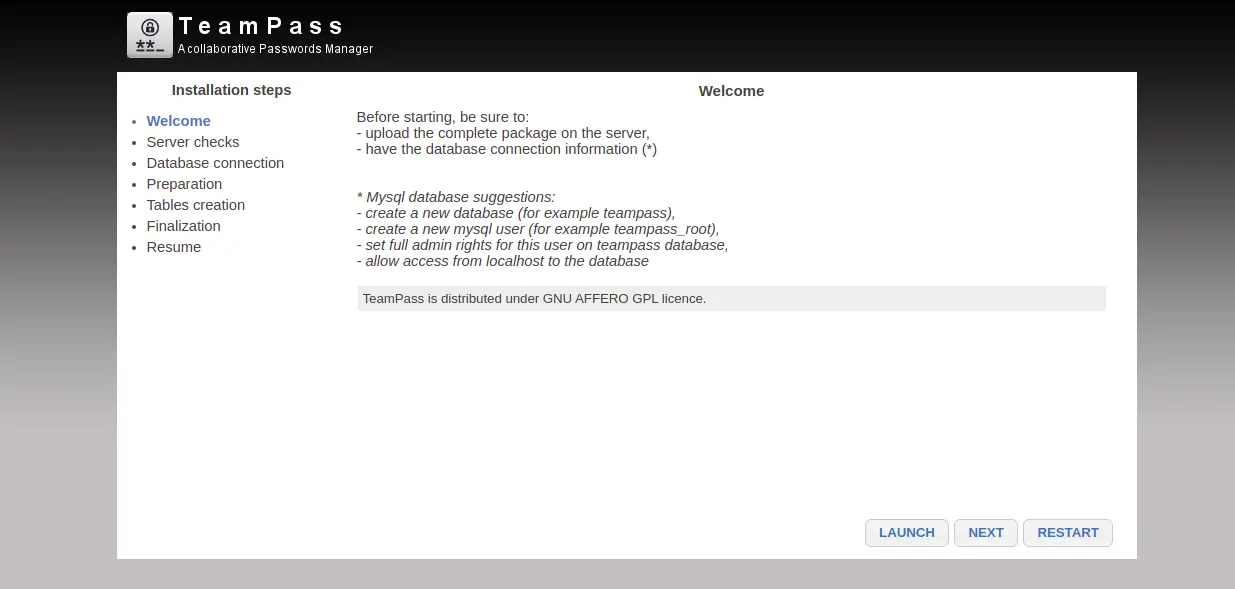Click the GNU AFFERO GPL licence notice

click(732, 299)
